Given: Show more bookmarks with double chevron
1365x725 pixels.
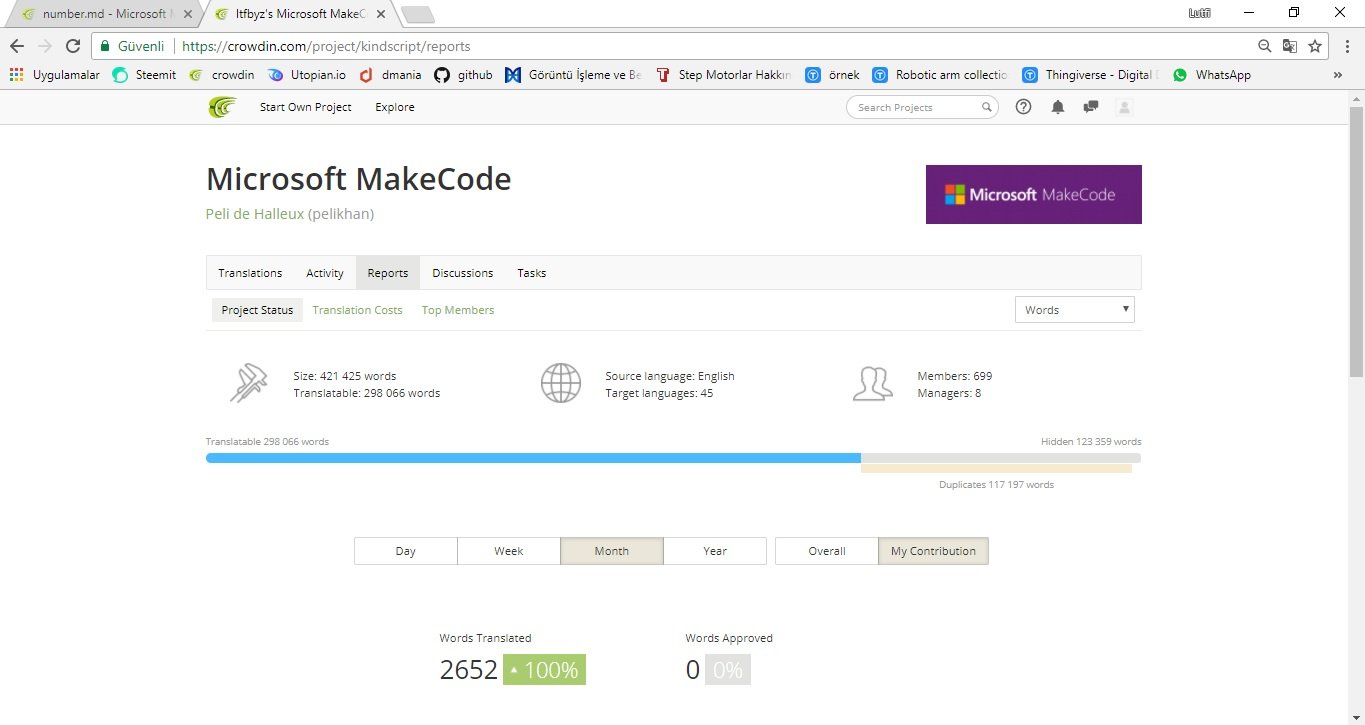Looking at the screenshot, I should tap(1338, 75).
